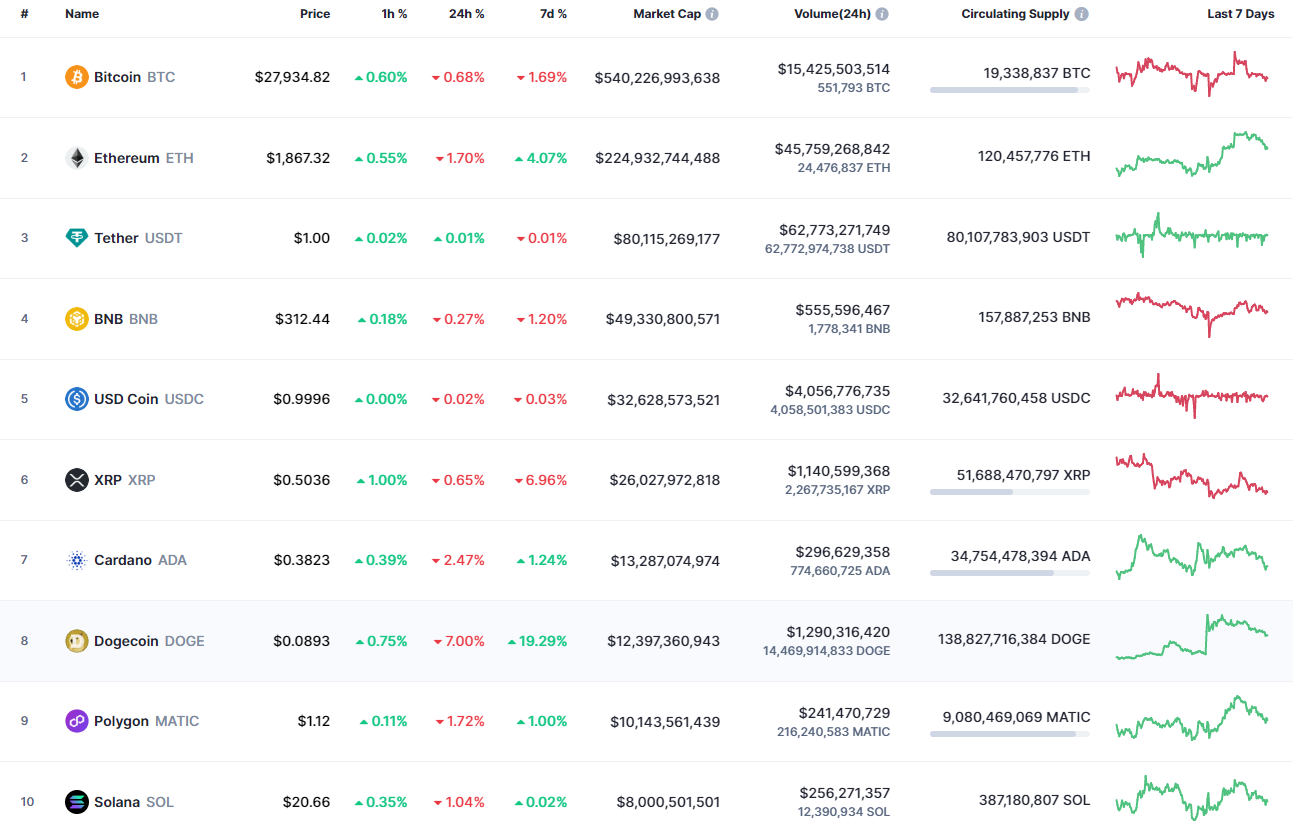Click the Cardano coin logo

(x=75, y=560)
